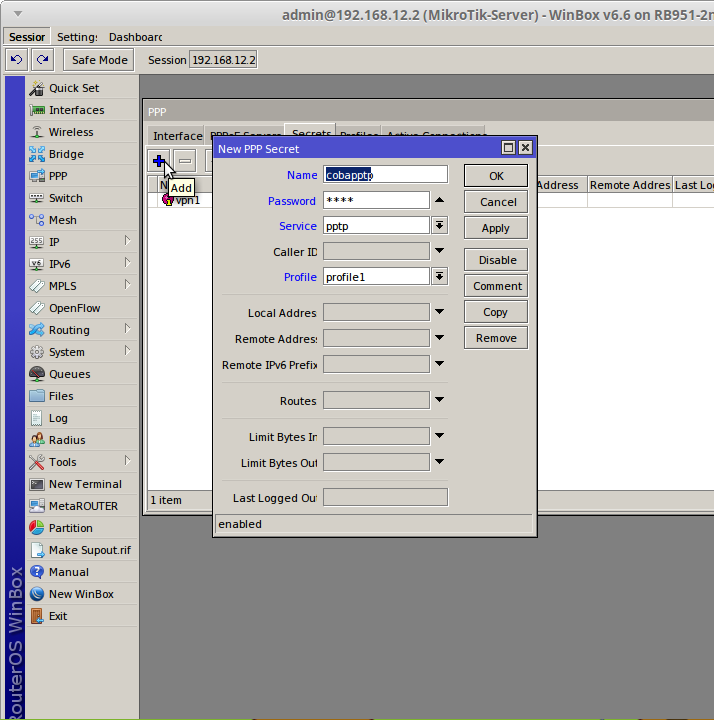714x720 pixels.
Task: Open the Wireless section
Action: tap(83, 132)
